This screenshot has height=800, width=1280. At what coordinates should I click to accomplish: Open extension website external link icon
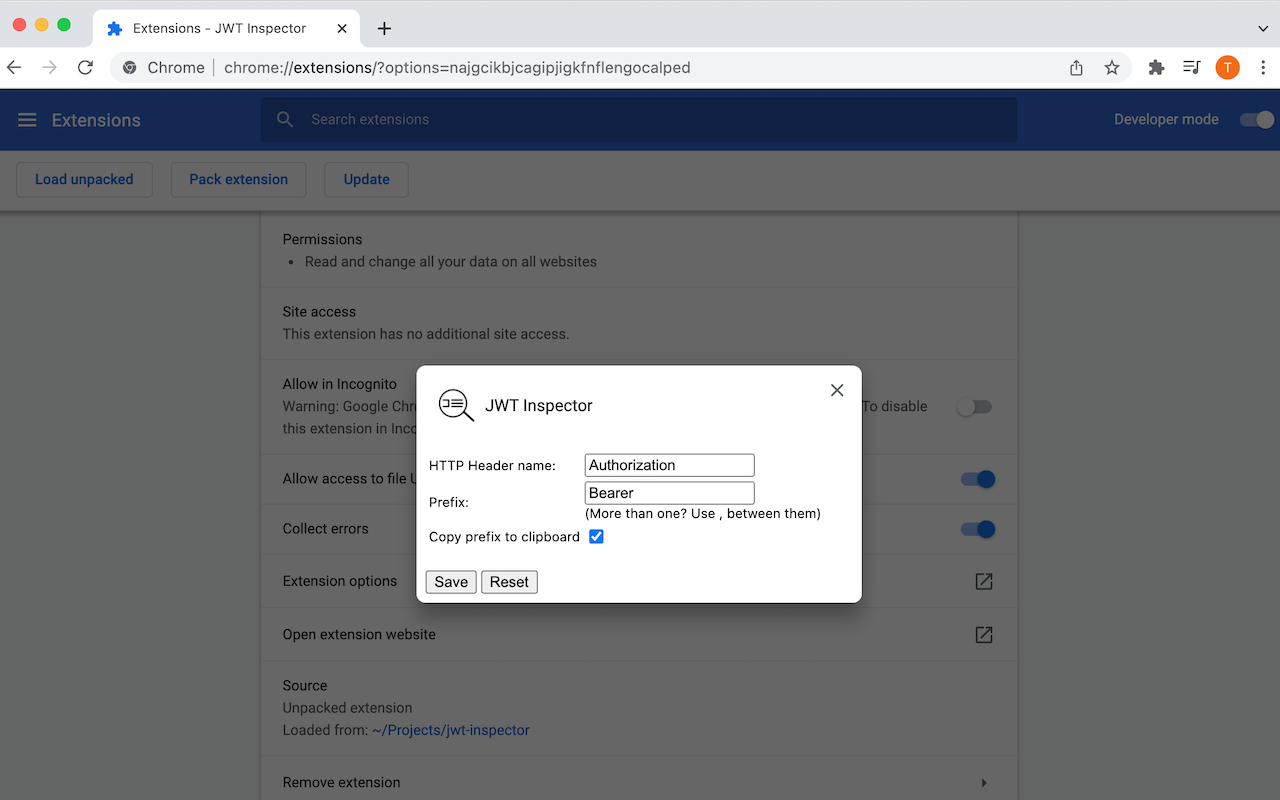(984, 635)
